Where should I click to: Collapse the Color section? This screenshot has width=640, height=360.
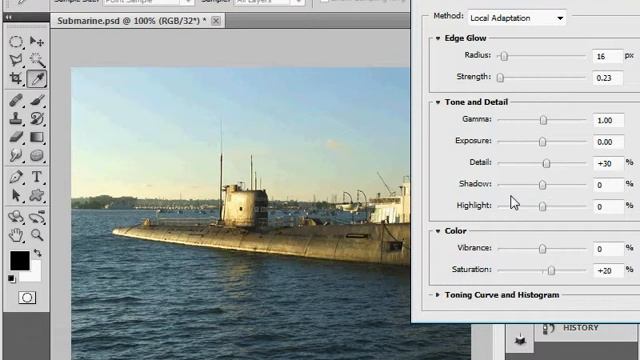[x=438, y=231]
